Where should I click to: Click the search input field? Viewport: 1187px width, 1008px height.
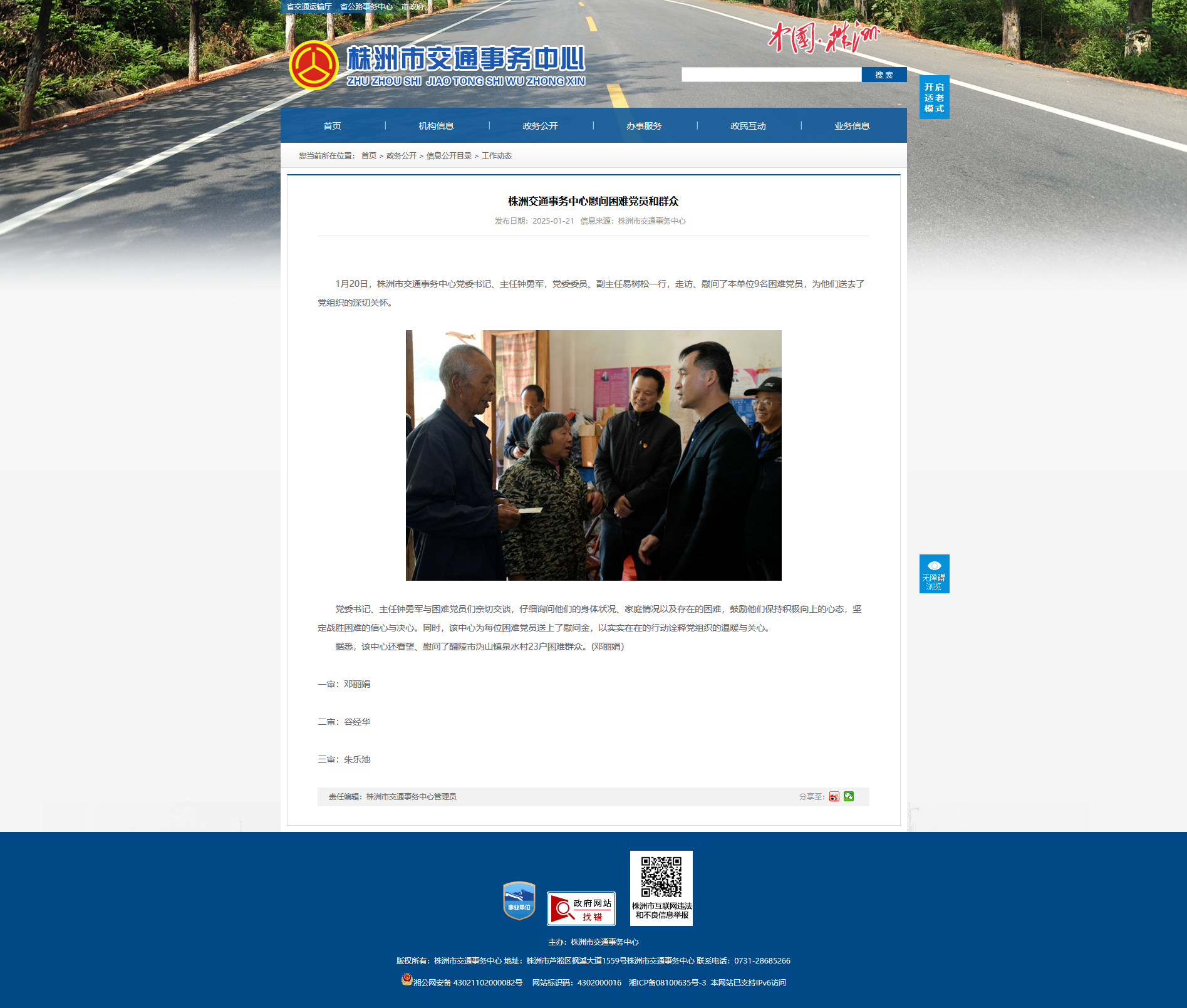click(x=772, y=75)
